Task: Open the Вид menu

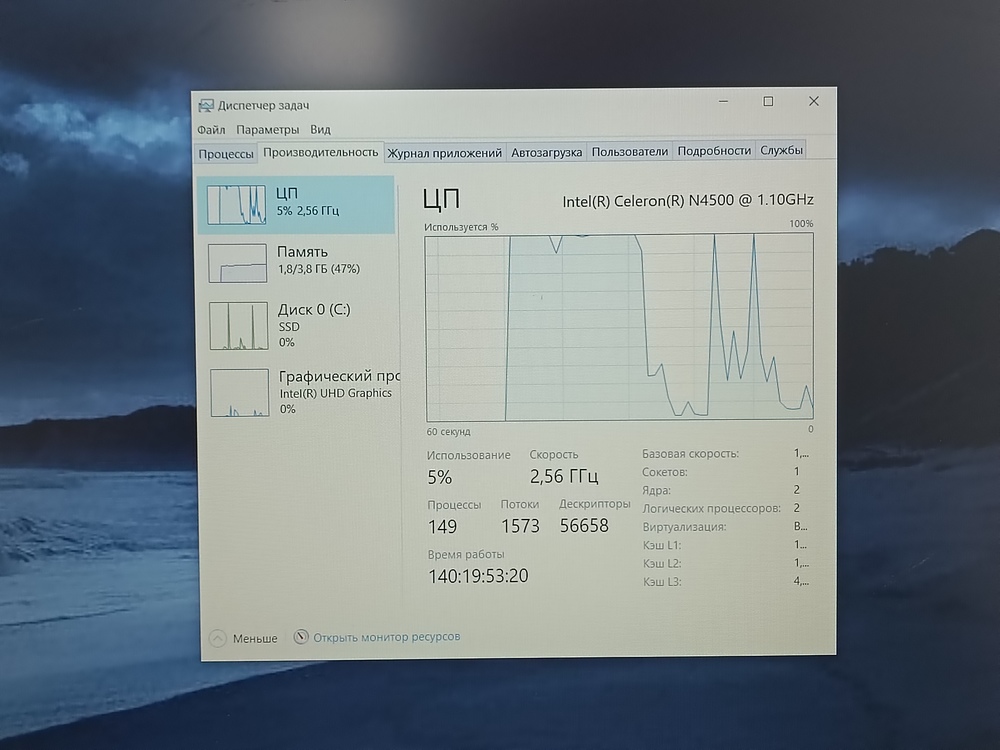Action: (320, 130)
